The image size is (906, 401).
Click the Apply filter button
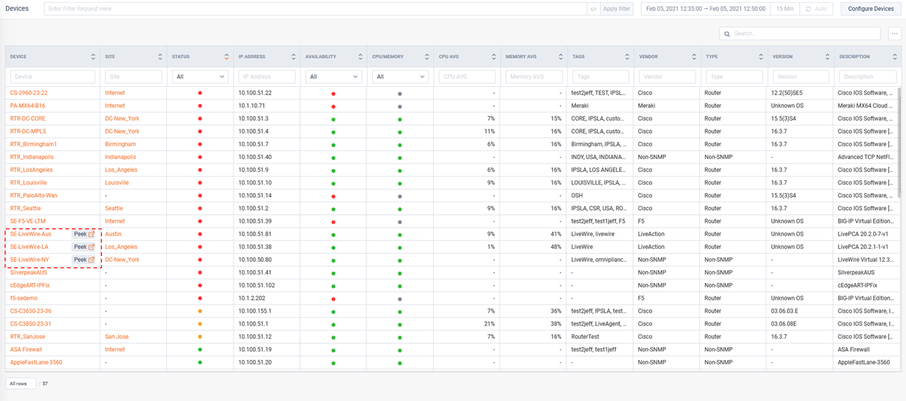click(617, 9)
